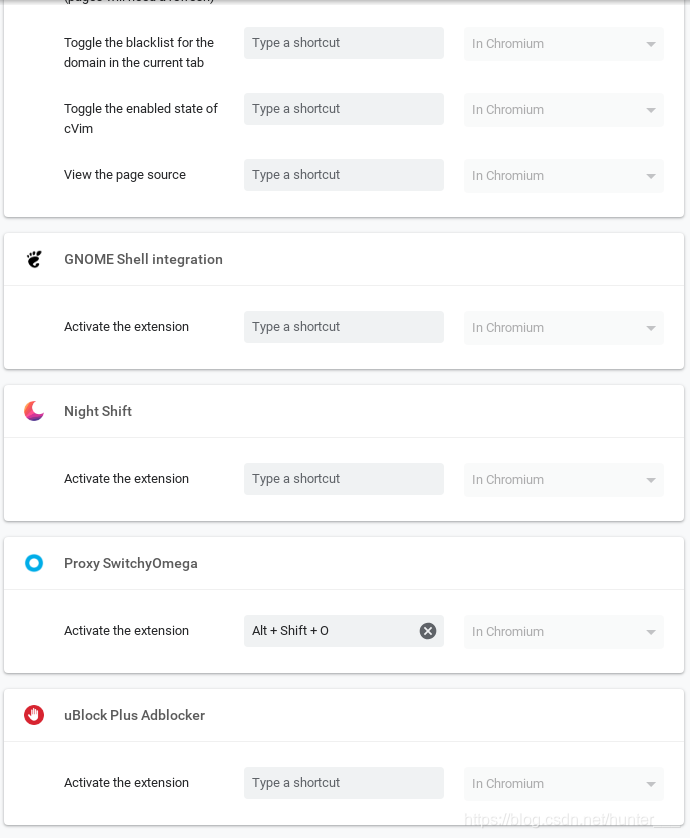Image resolution: width=690 pixels, height=838 pixels.
Task: Select uBlock Plus Adblocker shortcut field
Action: (344, 783)
